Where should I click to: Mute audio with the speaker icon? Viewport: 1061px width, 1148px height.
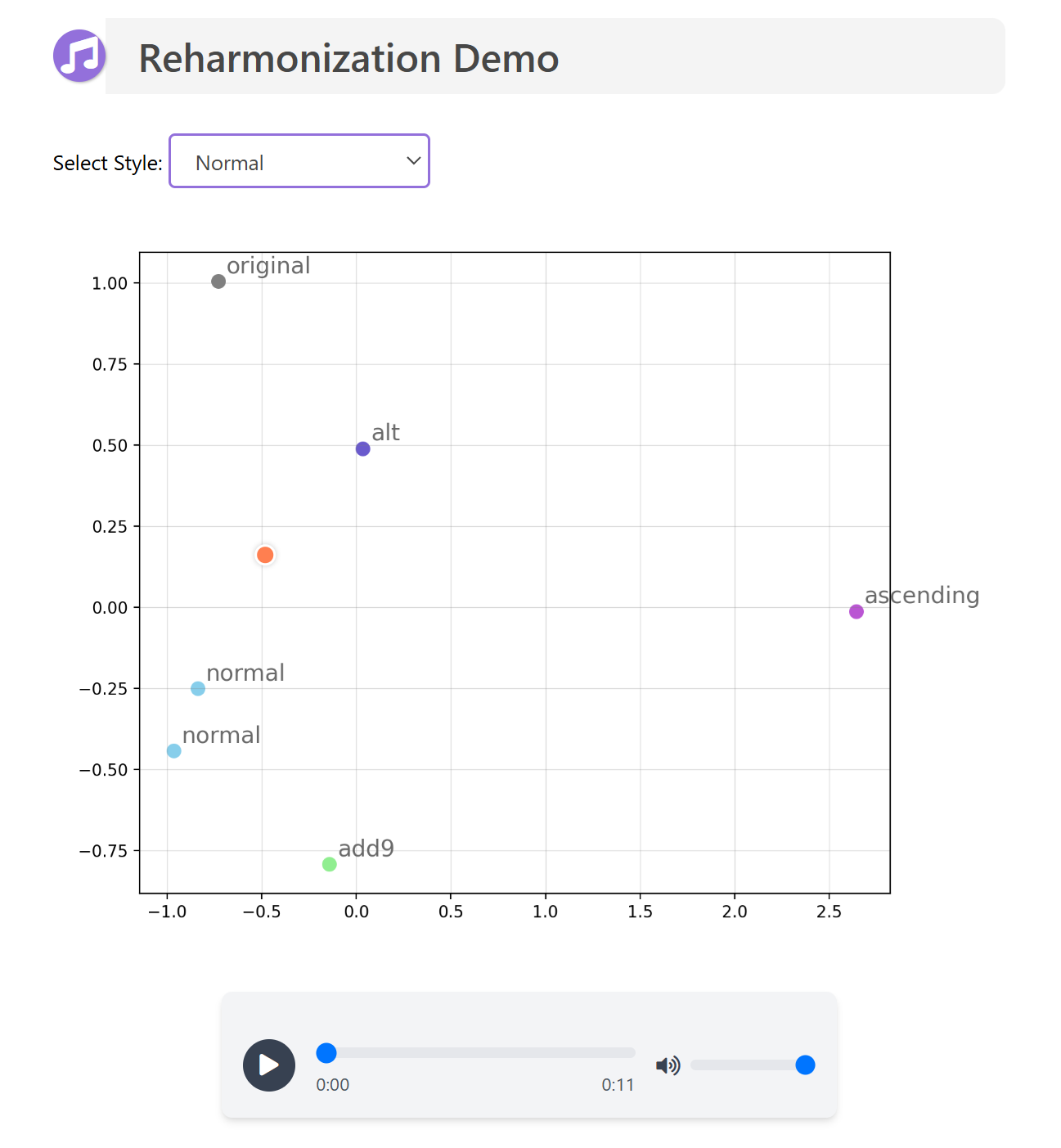click(668, 1065)
